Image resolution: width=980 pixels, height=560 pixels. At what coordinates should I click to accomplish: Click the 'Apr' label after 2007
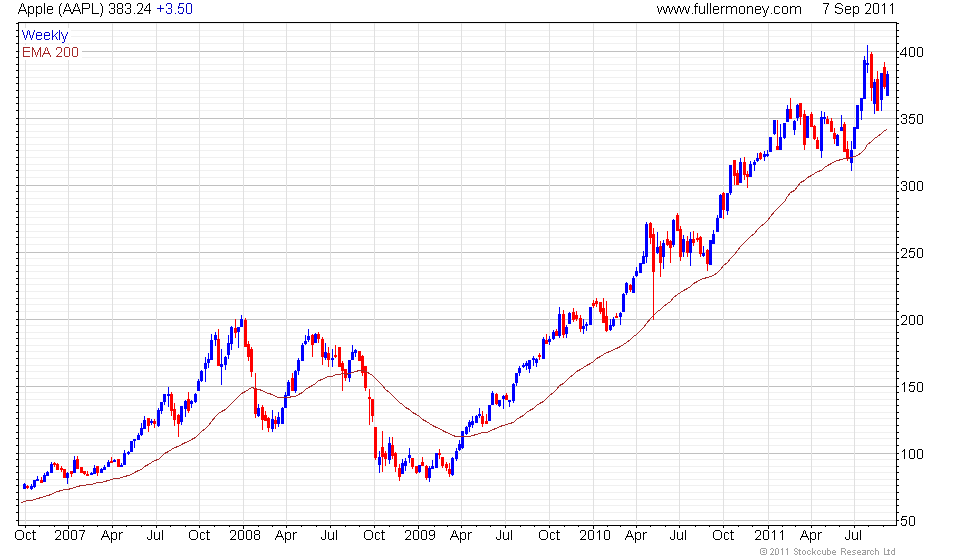(x=112, y=536)
